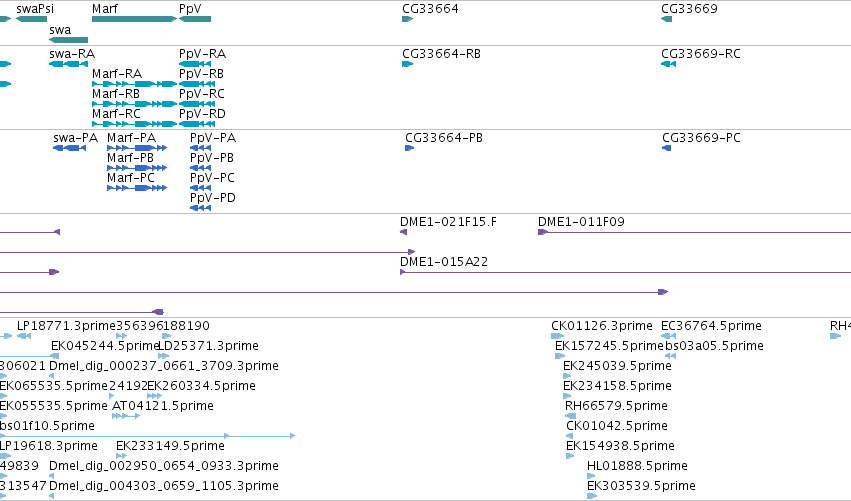Open protein Marf-PB
This screenshot has width=851, height=501.
(x=130, y=158)
